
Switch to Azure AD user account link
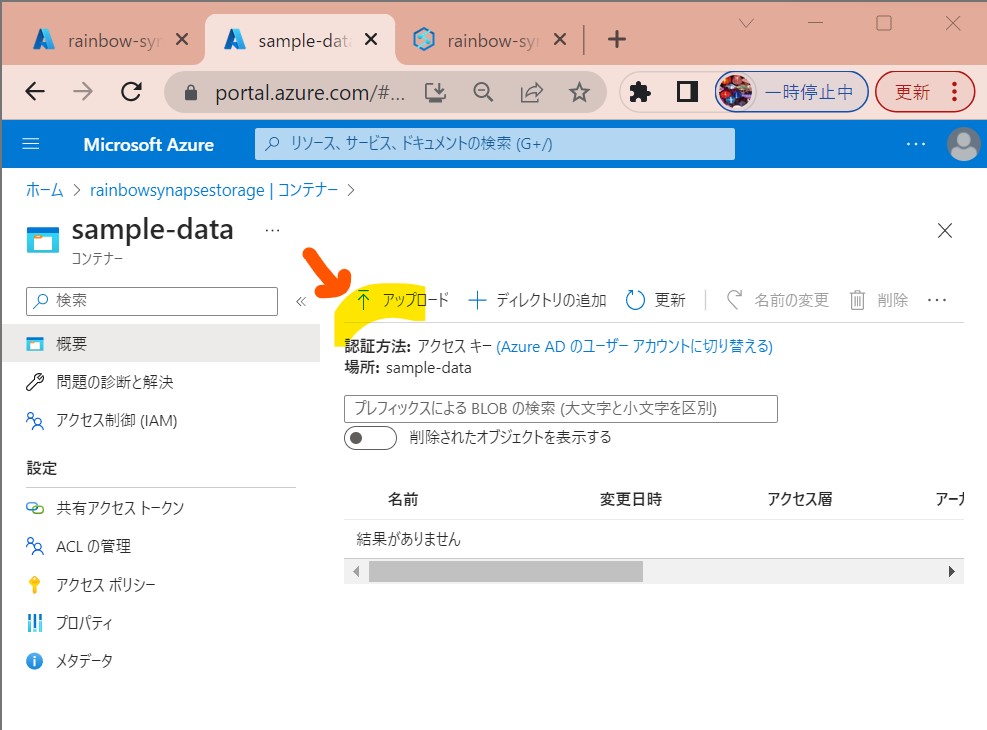pos(634,346)
